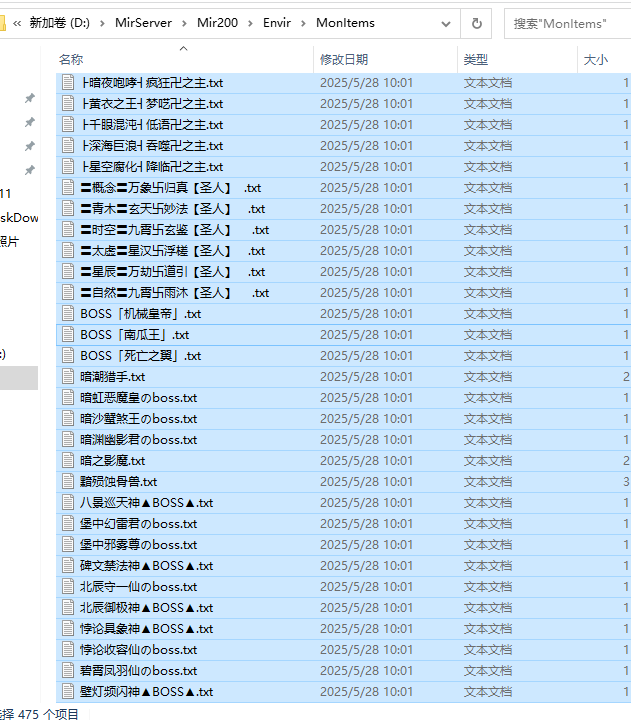Expand the chevron after 新加卷 (D:)
The height and width of the screenshot is (727, 631).
click(102, 23)
